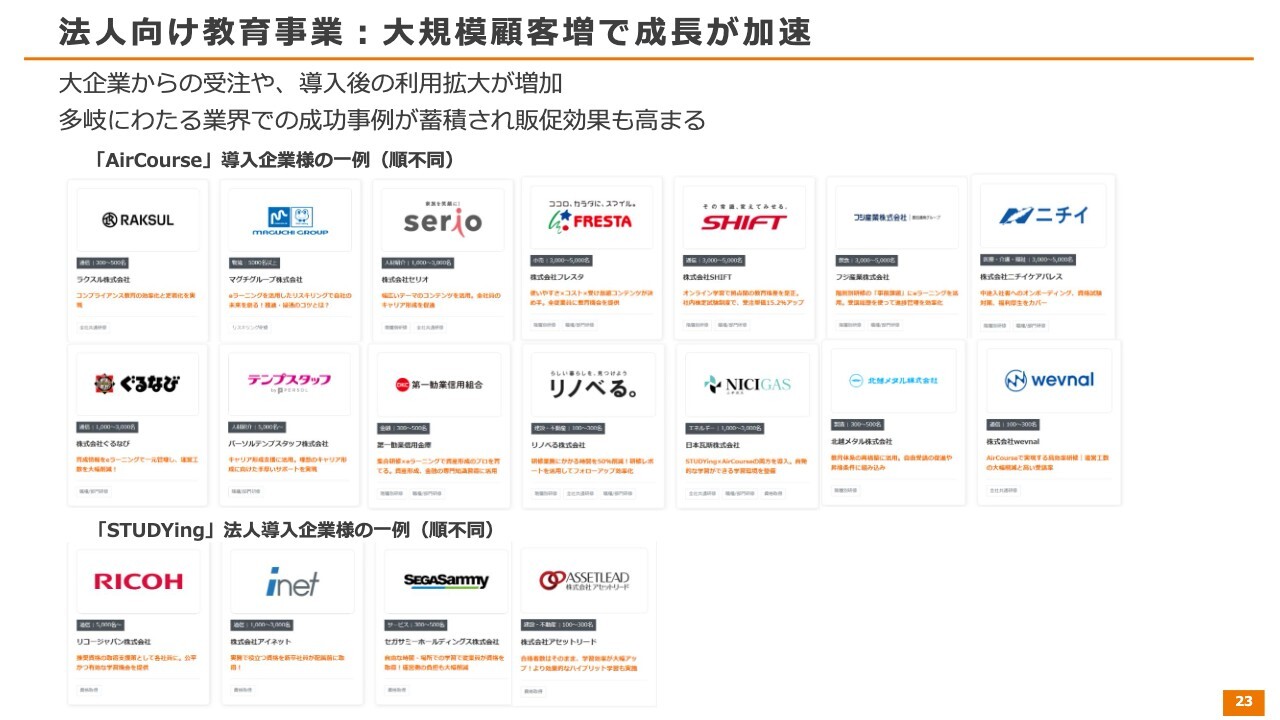Click the page number 23 badge

tap(1243, 702)
